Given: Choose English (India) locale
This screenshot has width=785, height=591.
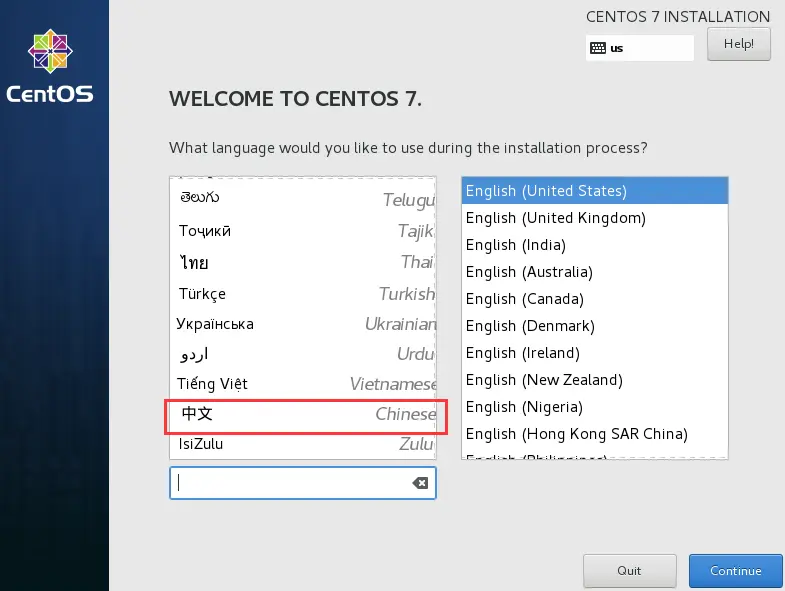Looking at the screenshot, I should point(595,245).
